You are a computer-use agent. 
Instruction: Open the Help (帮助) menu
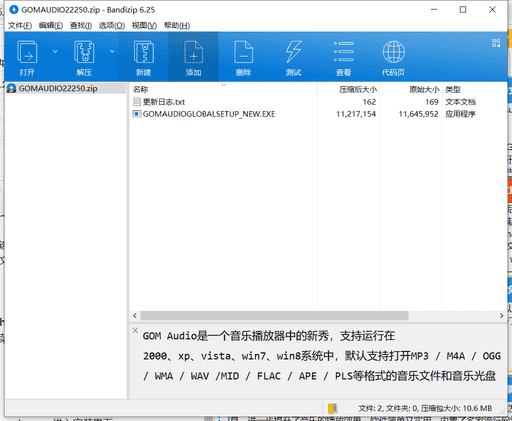click(x=177, y=25)
